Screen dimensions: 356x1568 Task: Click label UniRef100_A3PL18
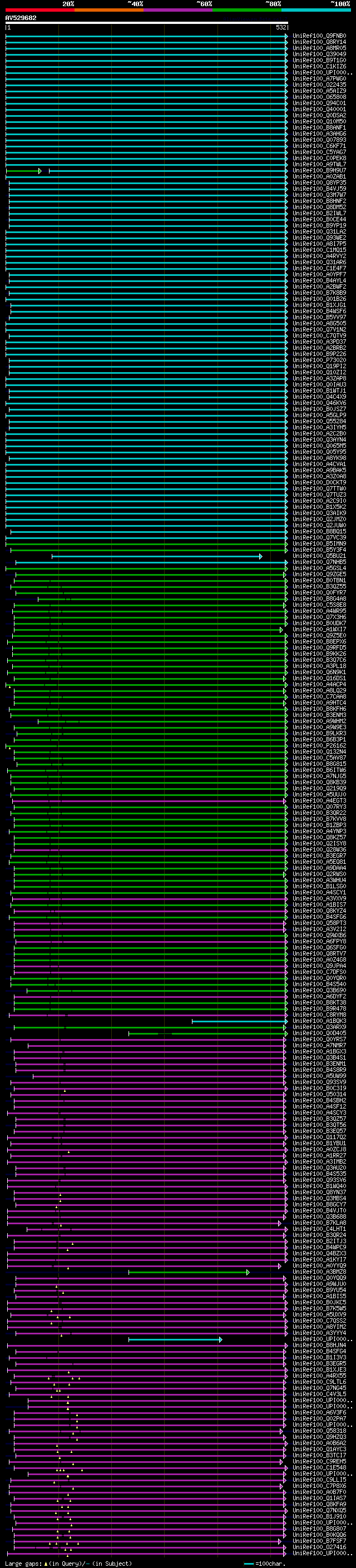[319, 666]
